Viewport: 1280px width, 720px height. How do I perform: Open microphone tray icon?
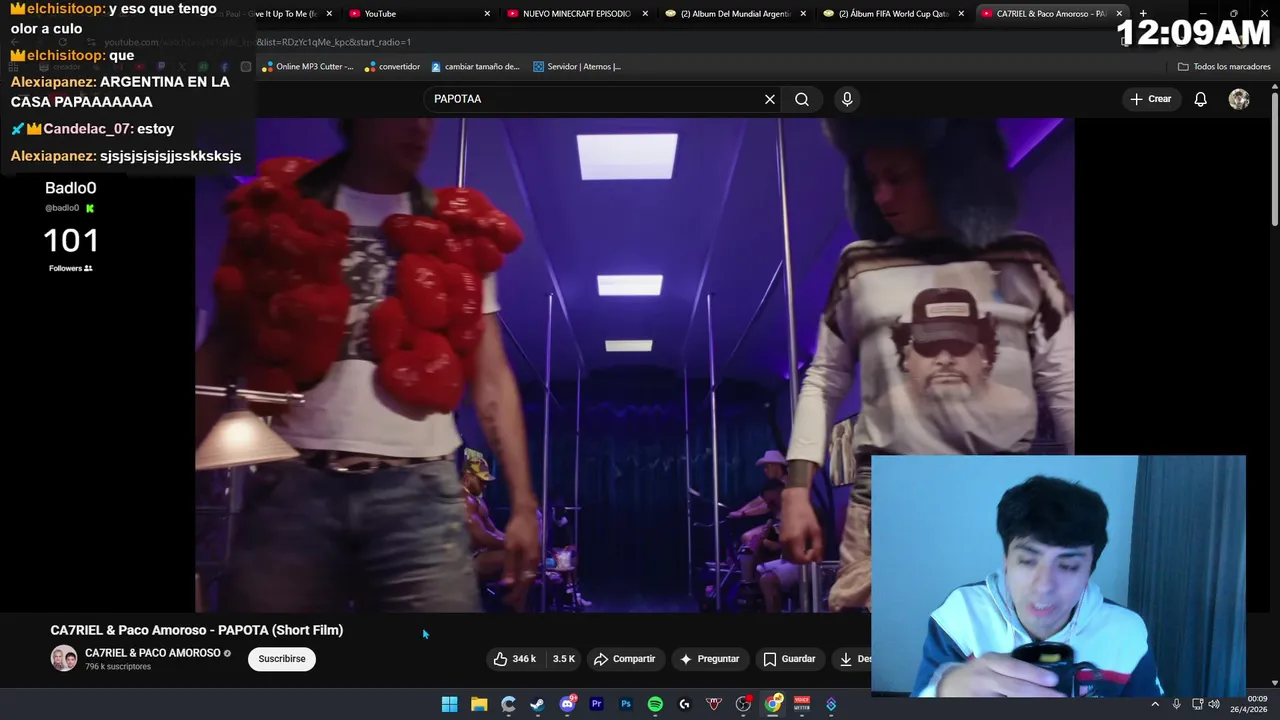click(x=1177, y=704)
